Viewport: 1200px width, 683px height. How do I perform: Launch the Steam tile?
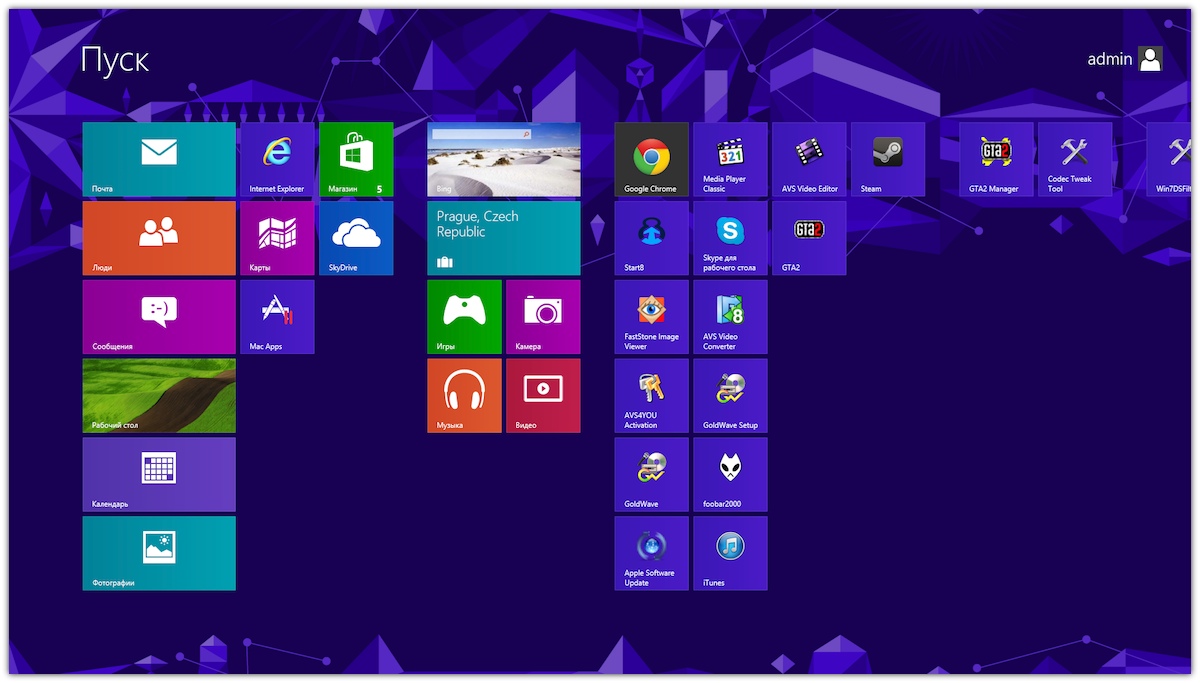888,159
